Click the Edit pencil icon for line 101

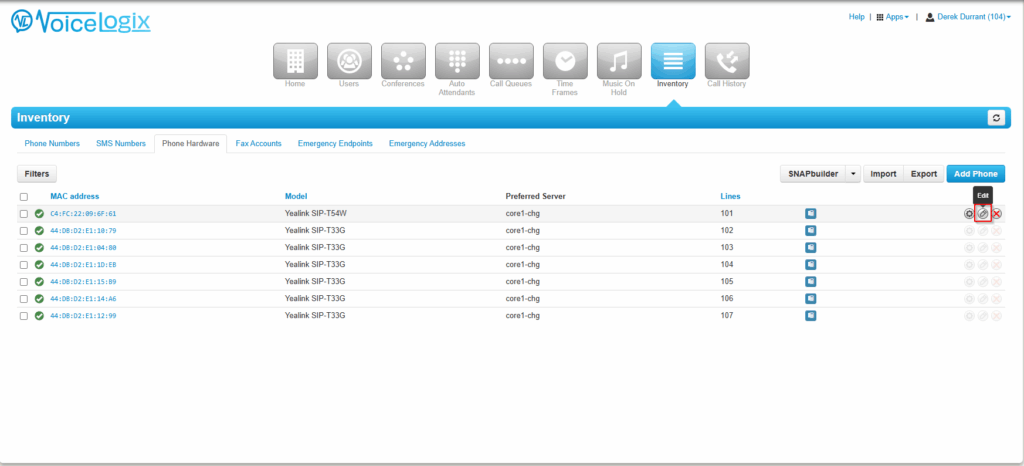coord(983,213)
